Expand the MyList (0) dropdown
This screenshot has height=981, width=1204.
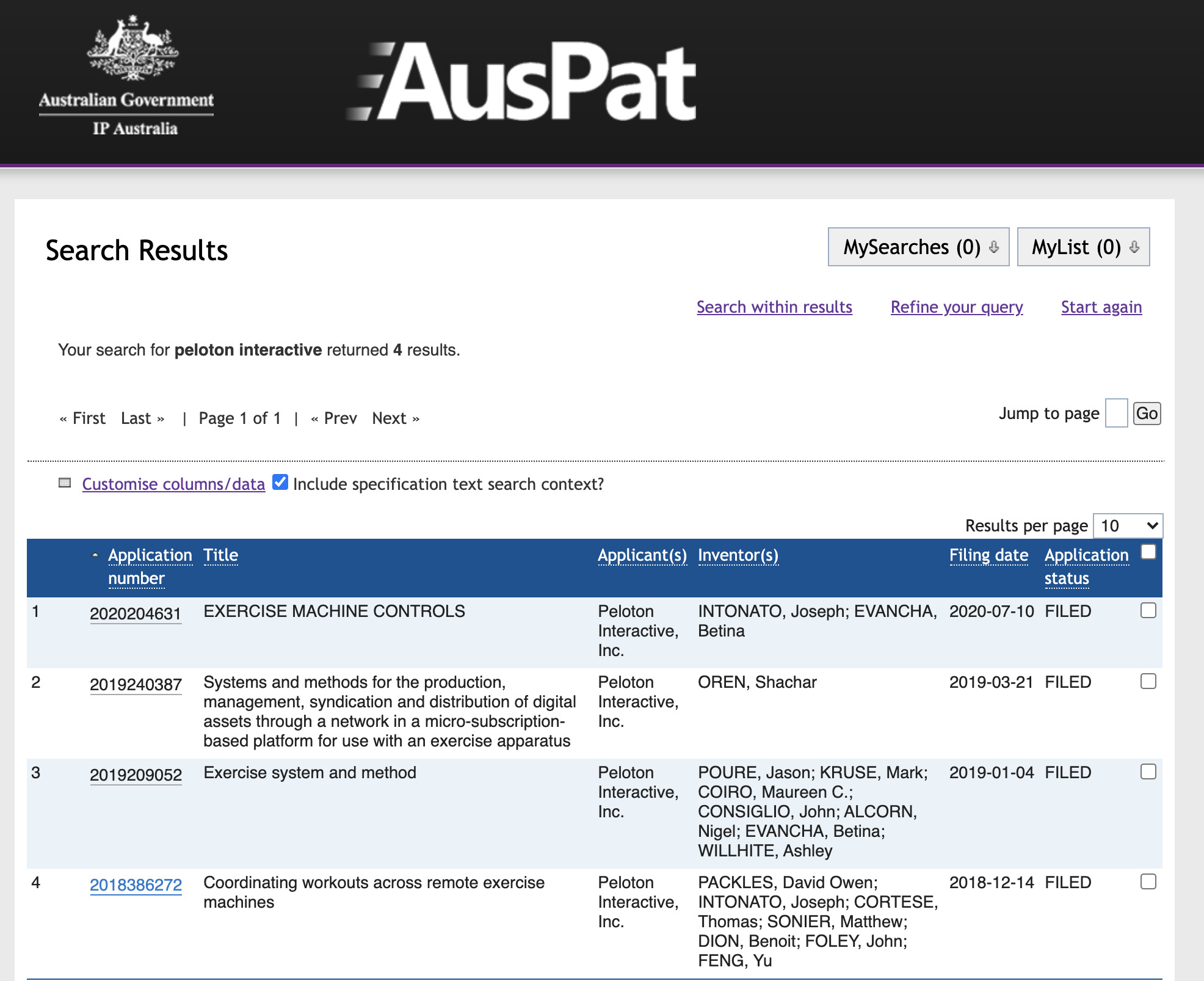click(x=1083, y=247)
